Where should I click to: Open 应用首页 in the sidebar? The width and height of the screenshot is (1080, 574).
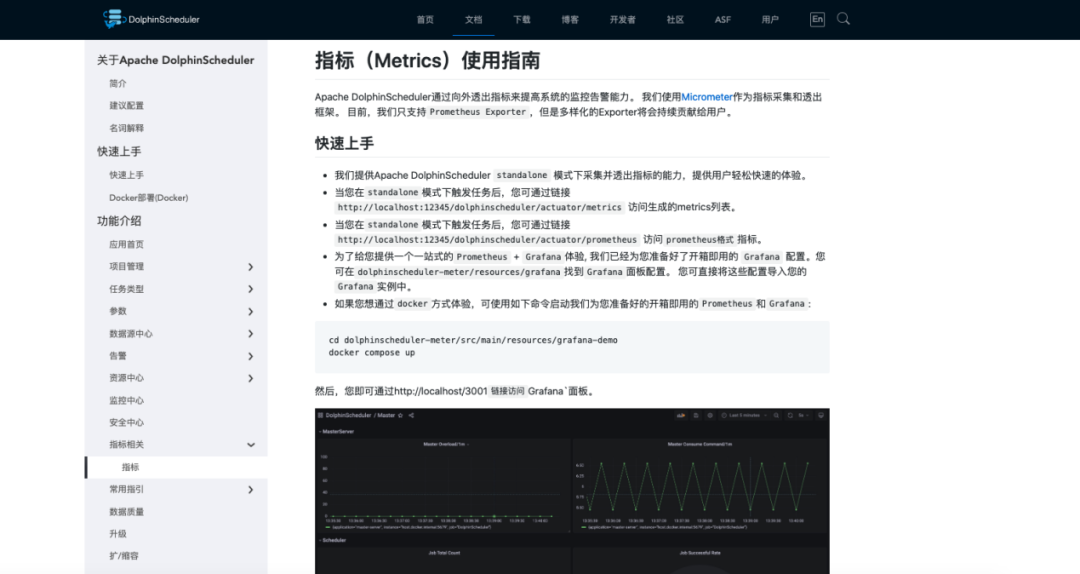point(126,245)
